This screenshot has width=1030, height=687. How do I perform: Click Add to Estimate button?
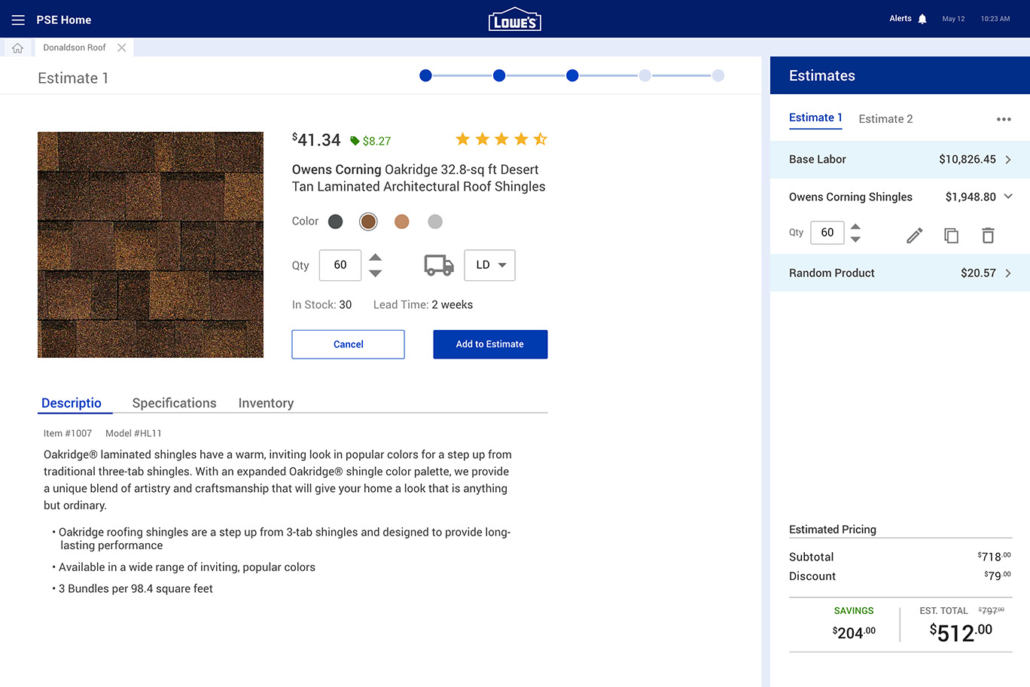click(x=490, y=344)
